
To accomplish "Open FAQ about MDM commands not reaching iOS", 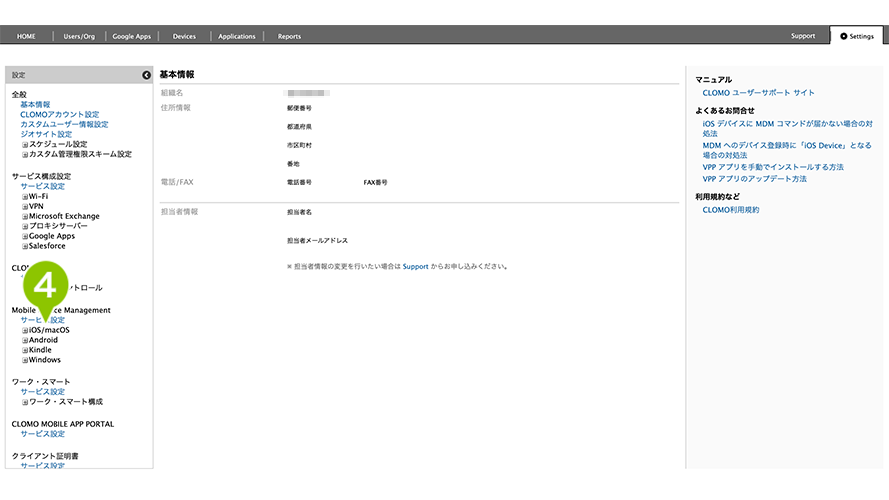I will click(x=788, y=128).
